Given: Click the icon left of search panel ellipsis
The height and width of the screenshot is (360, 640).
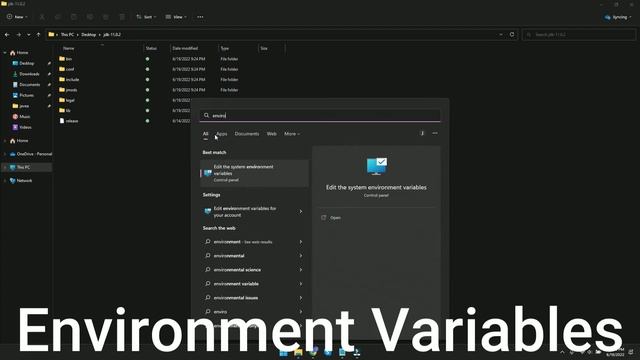Looking at the screenshot, I should coord(422,133).
